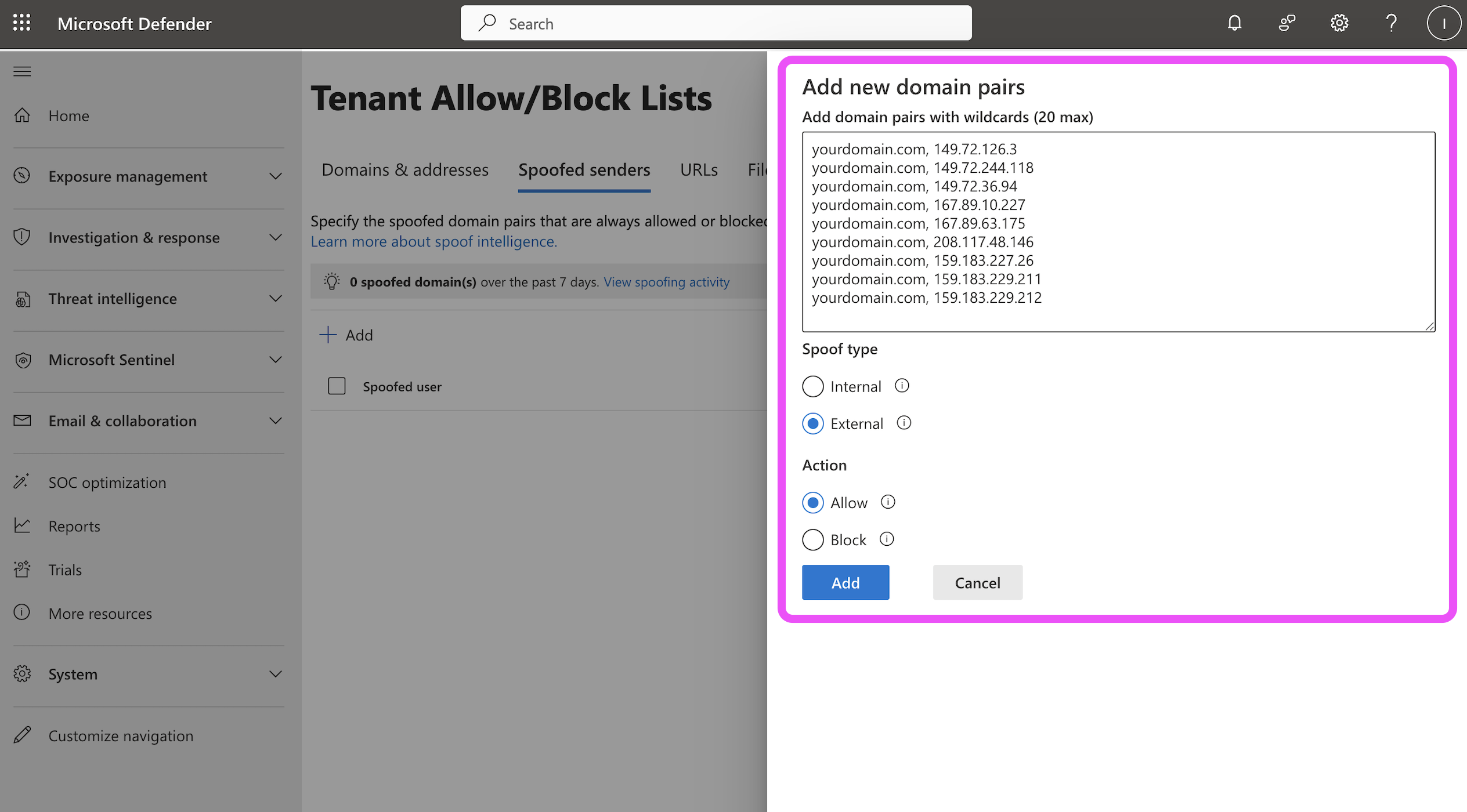Switch to Spoofed senders tab
The image size is (1467, 812).
point(584,170)
